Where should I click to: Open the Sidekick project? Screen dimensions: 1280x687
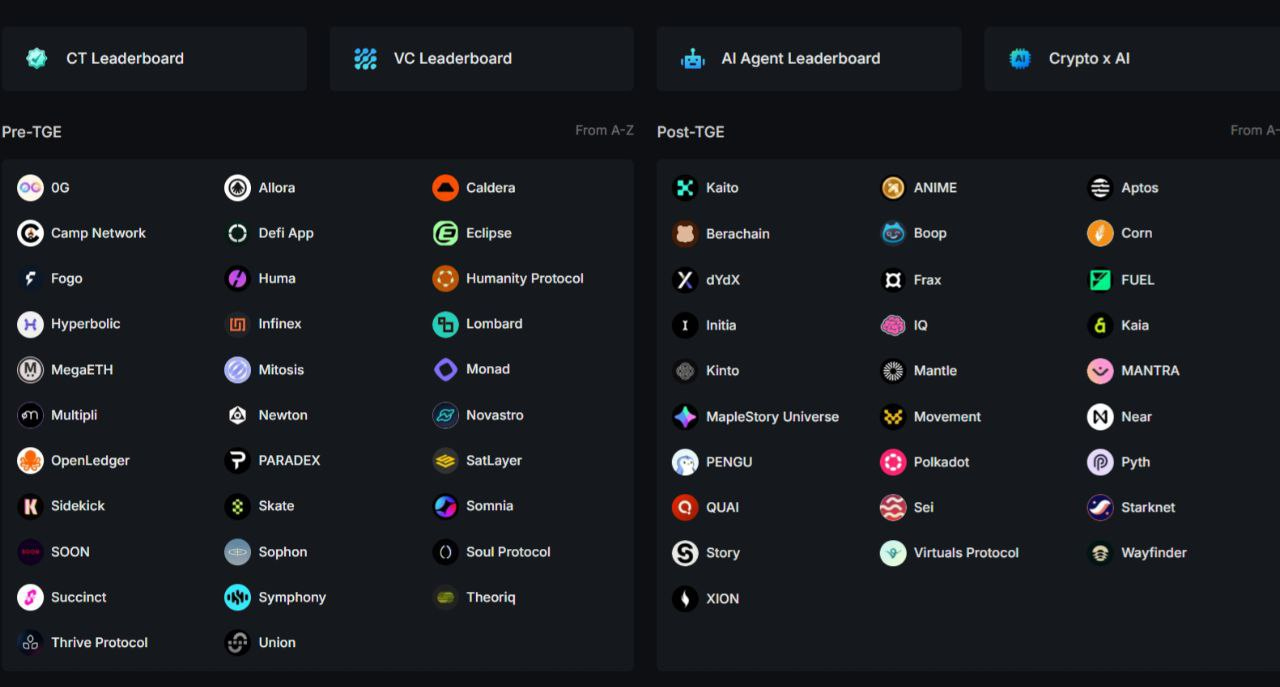pos(61,506)
